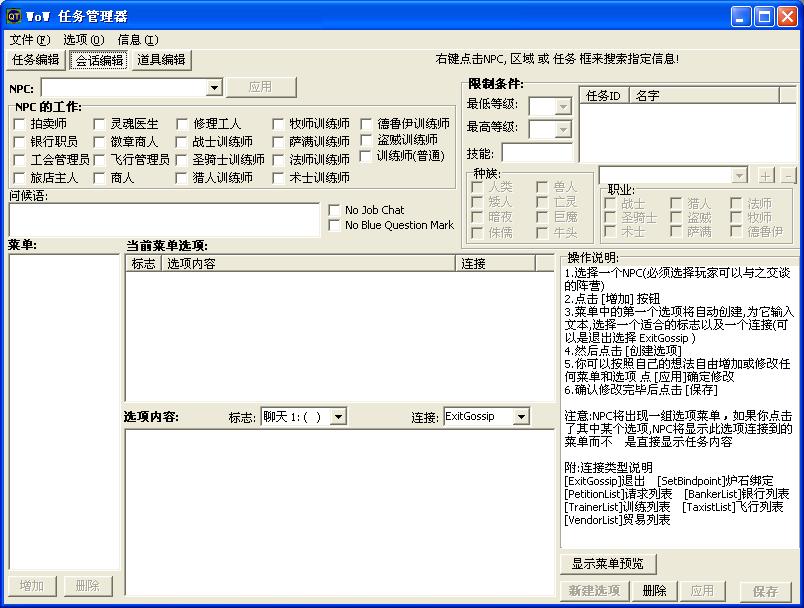Click the minus button beside quest dropdown
The height and width of the screenshot is (608, 804).
click(788, 176)
